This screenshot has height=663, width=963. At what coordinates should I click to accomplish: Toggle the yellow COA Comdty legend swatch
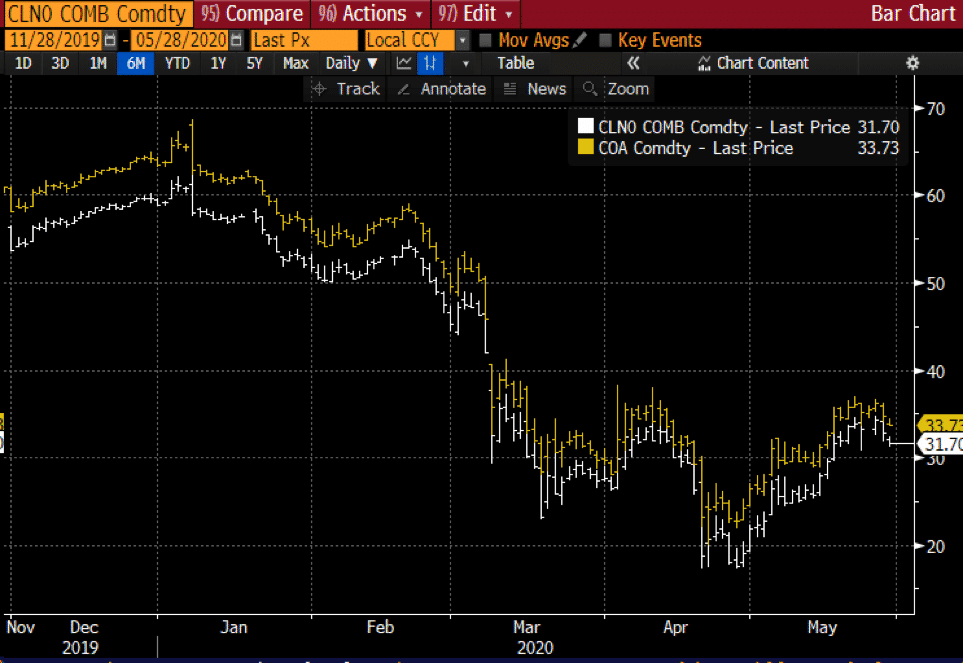(x=585, y=149)
